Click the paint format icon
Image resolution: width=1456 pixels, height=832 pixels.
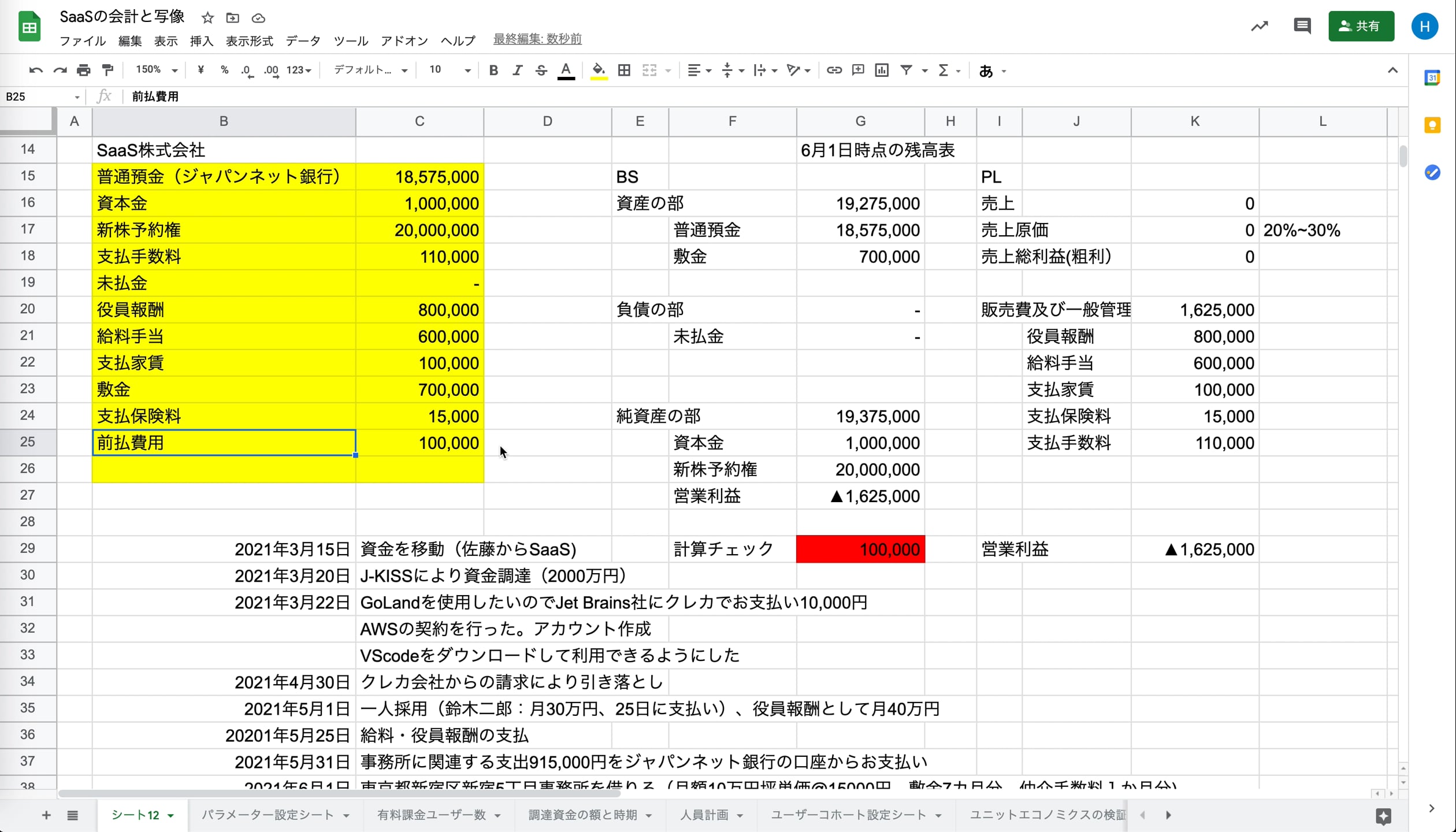(107, 70)
